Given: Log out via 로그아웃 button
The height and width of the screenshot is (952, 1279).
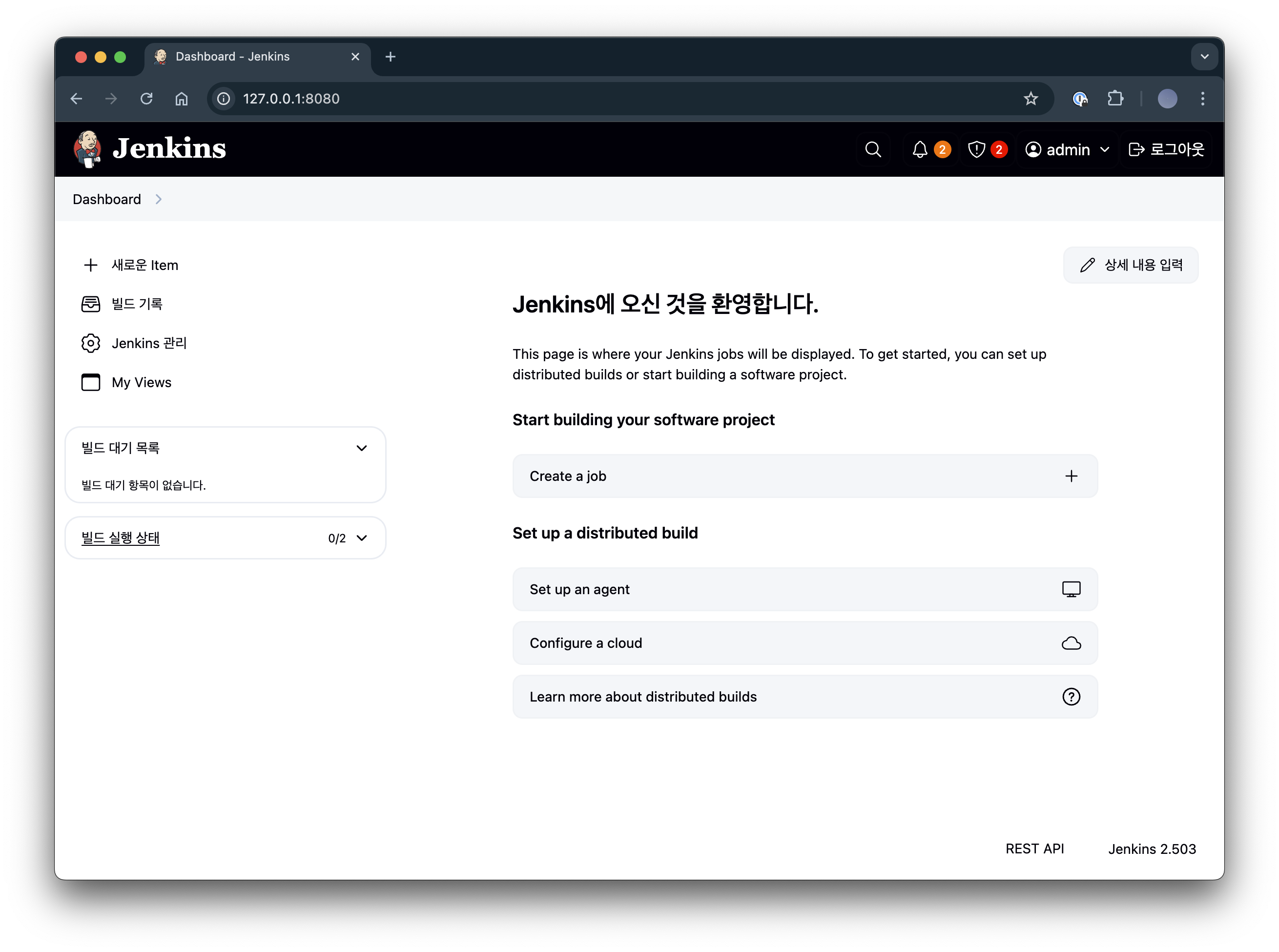Looking at the screenshot, I should (x=1166, y=150).
